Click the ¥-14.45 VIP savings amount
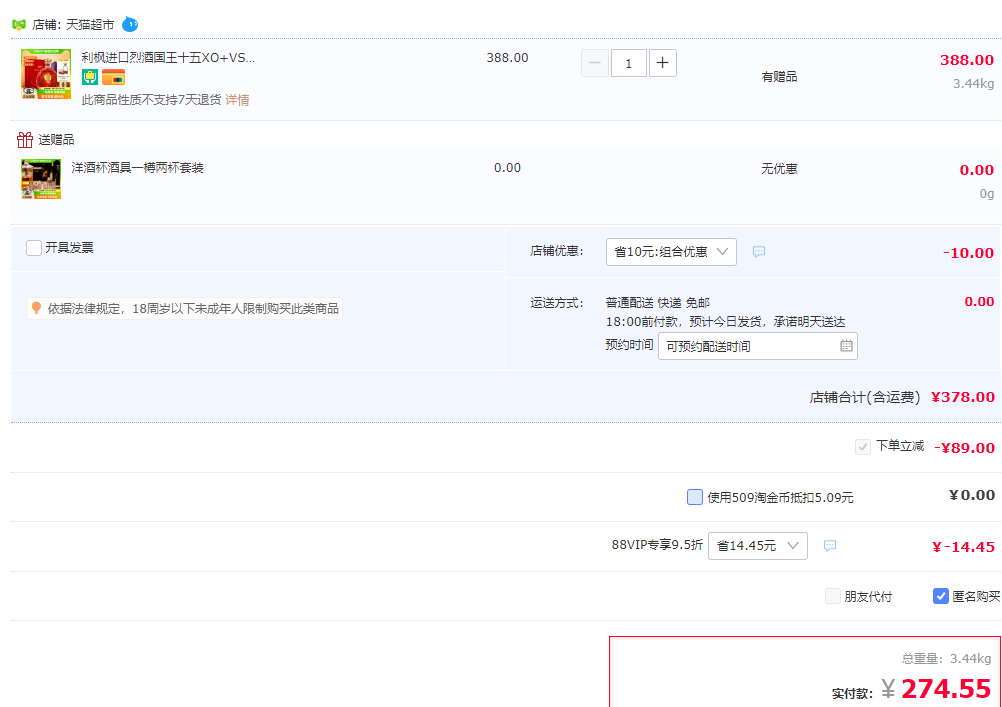 click(963, 547)
